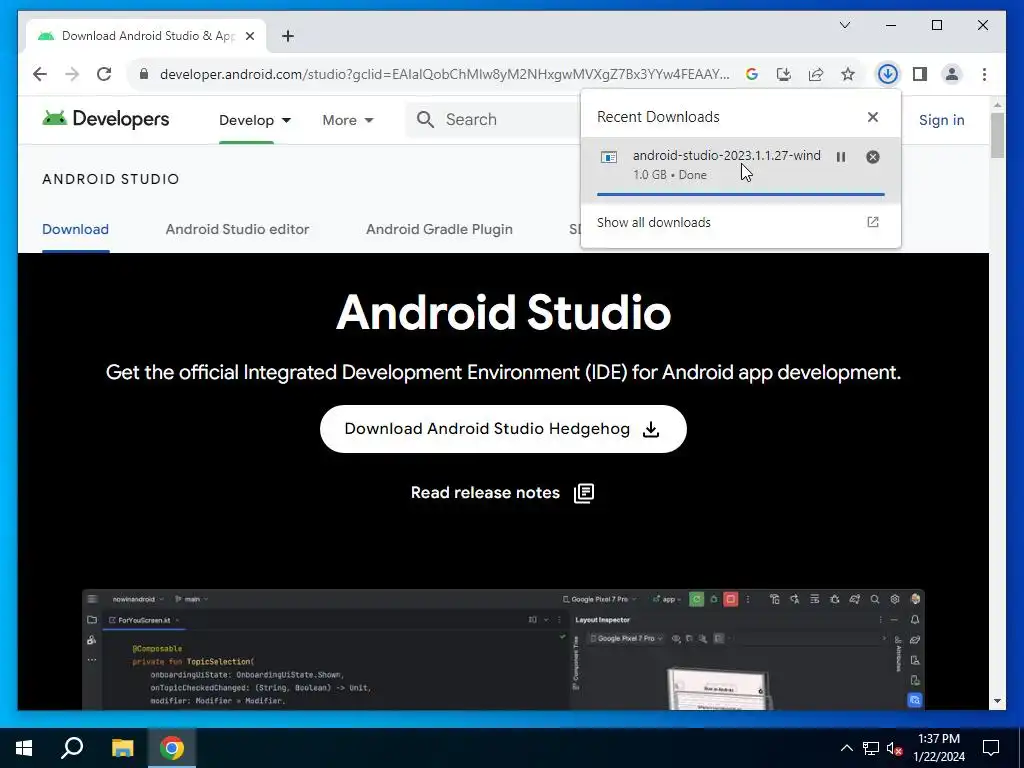
Task: Click the muted volume tray icon
Action: click(x=895, y=748)
